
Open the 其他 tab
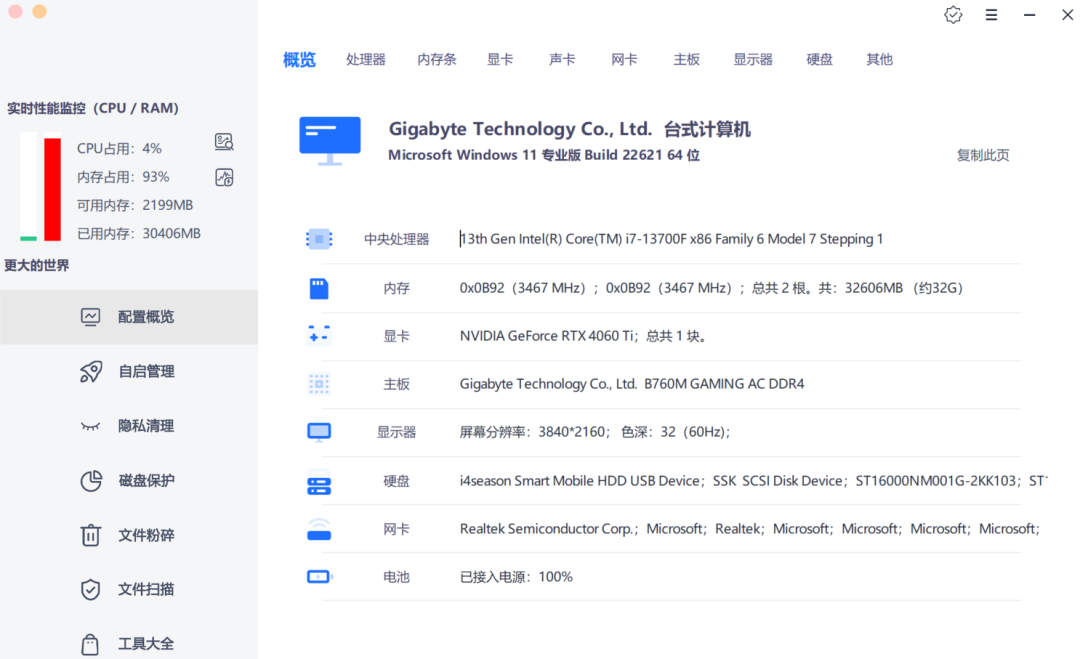[x=880, y=60]
